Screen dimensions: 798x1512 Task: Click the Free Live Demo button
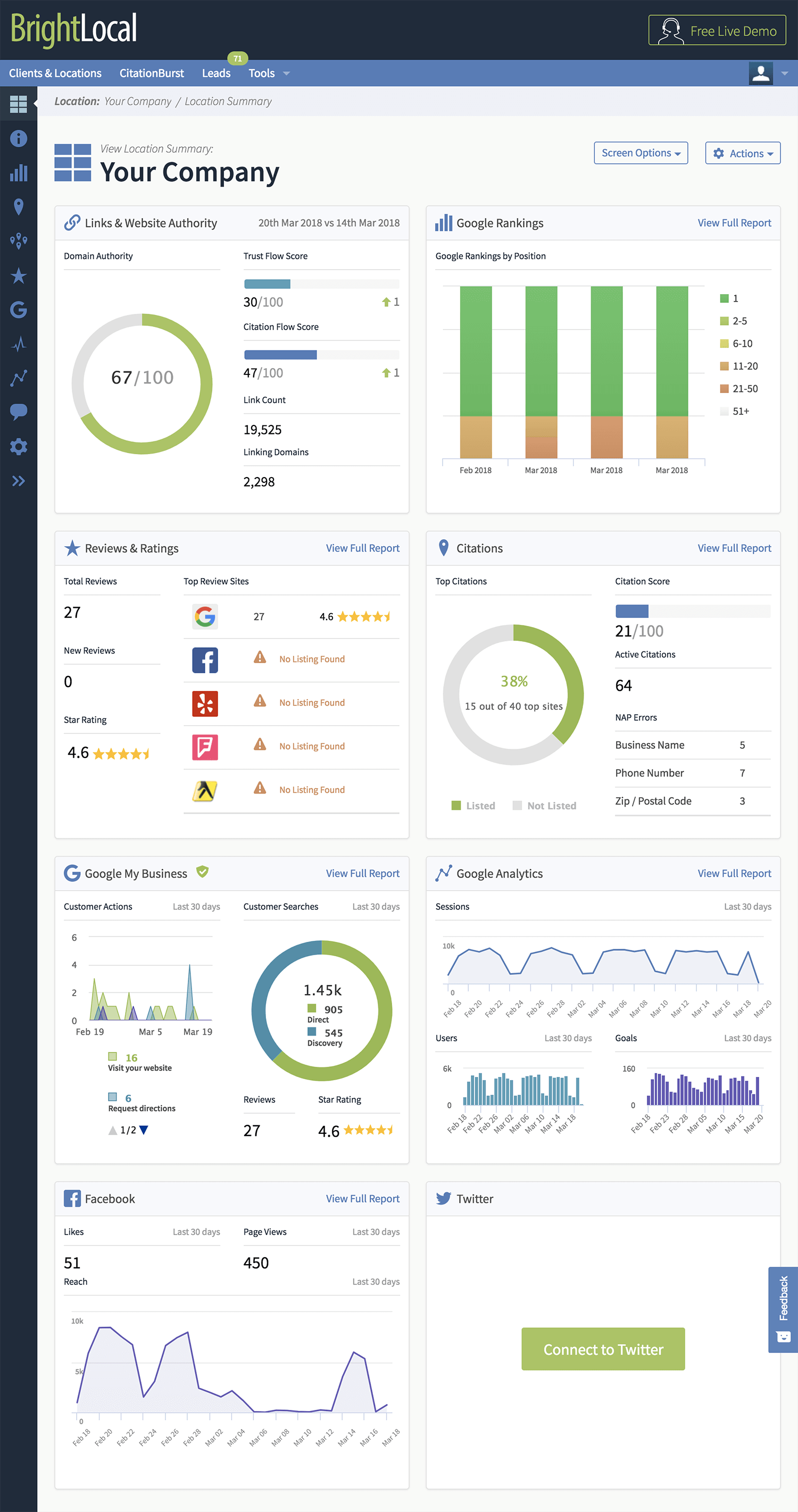point(717,30)
